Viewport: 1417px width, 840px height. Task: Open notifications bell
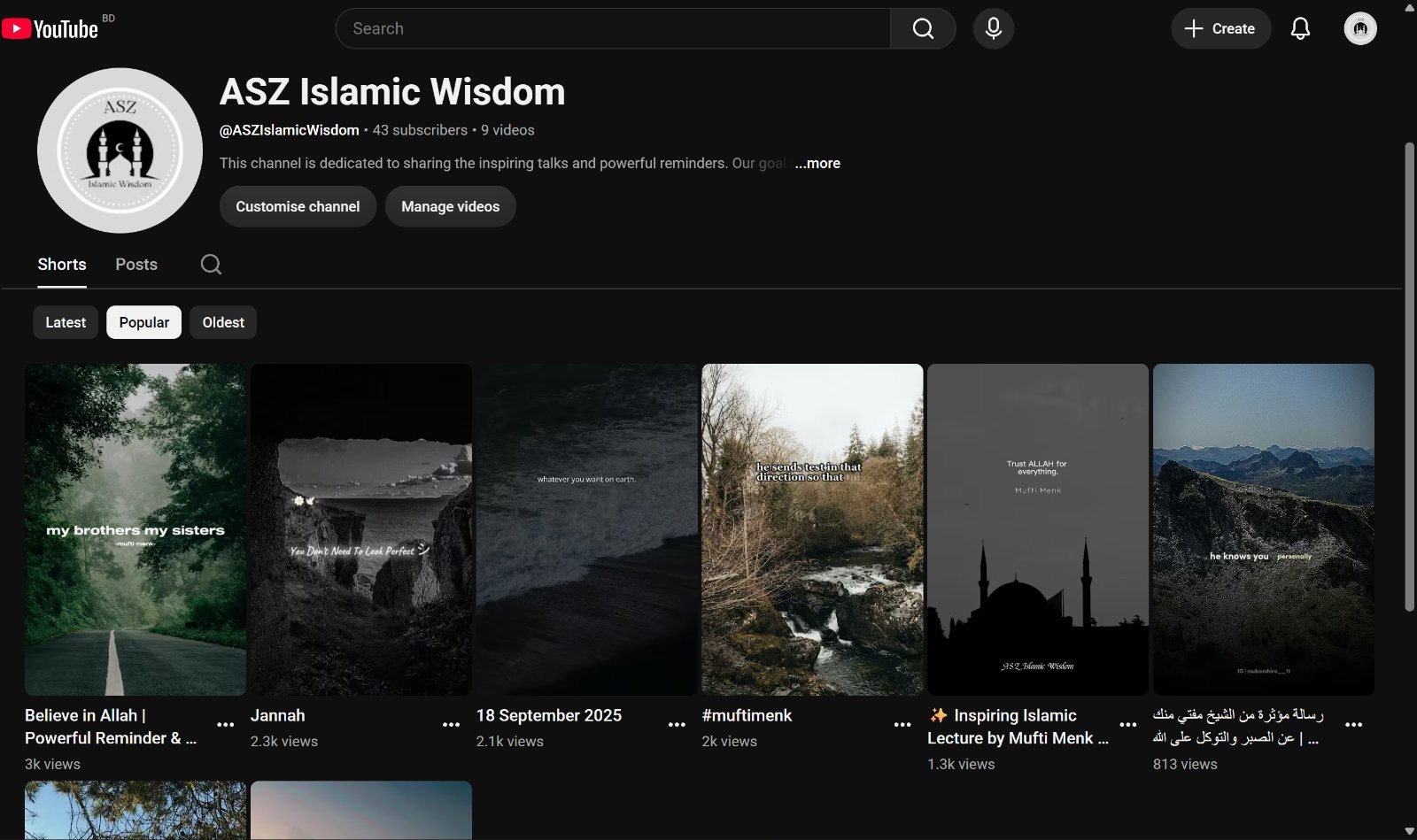tap(1300, 28)
